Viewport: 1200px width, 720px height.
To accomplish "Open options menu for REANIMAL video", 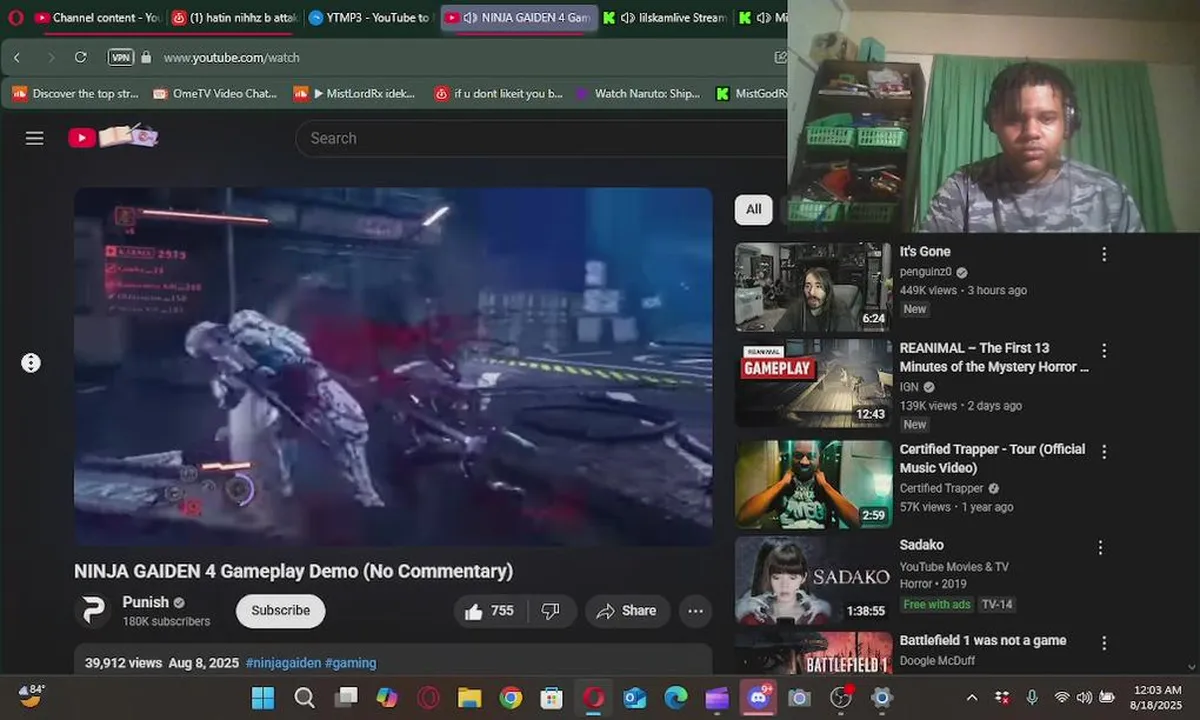I will coord(1104,351).
